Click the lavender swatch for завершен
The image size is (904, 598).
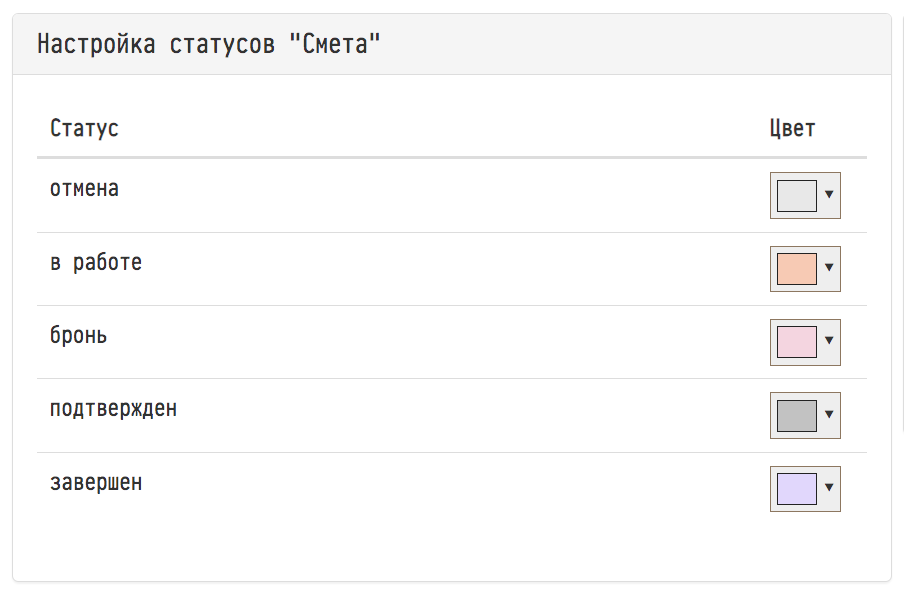pos(796,489)
